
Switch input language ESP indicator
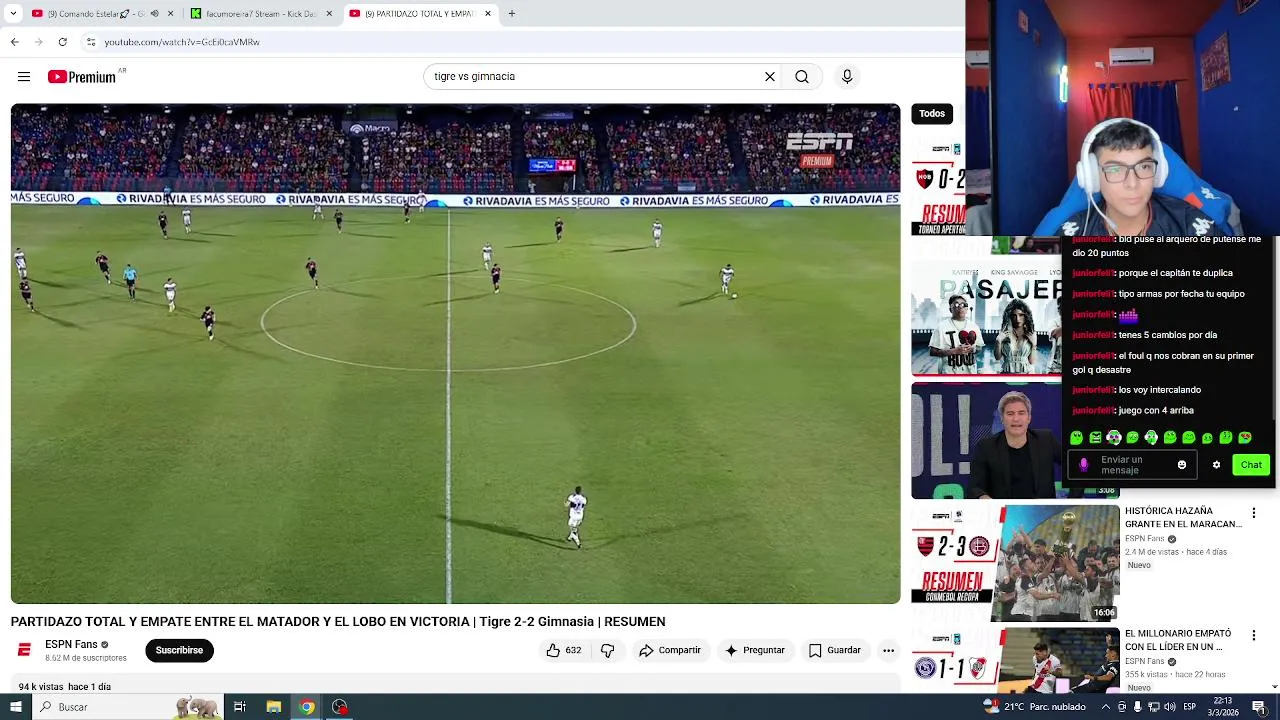click(x=1189, y=707)
